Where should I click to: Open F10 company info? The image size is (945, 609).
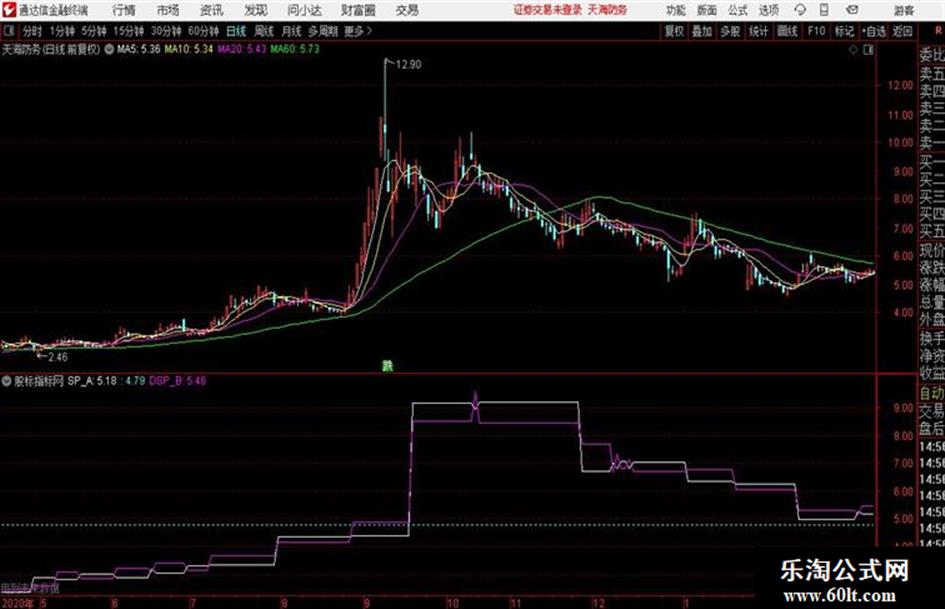click(x=816, y=31)
